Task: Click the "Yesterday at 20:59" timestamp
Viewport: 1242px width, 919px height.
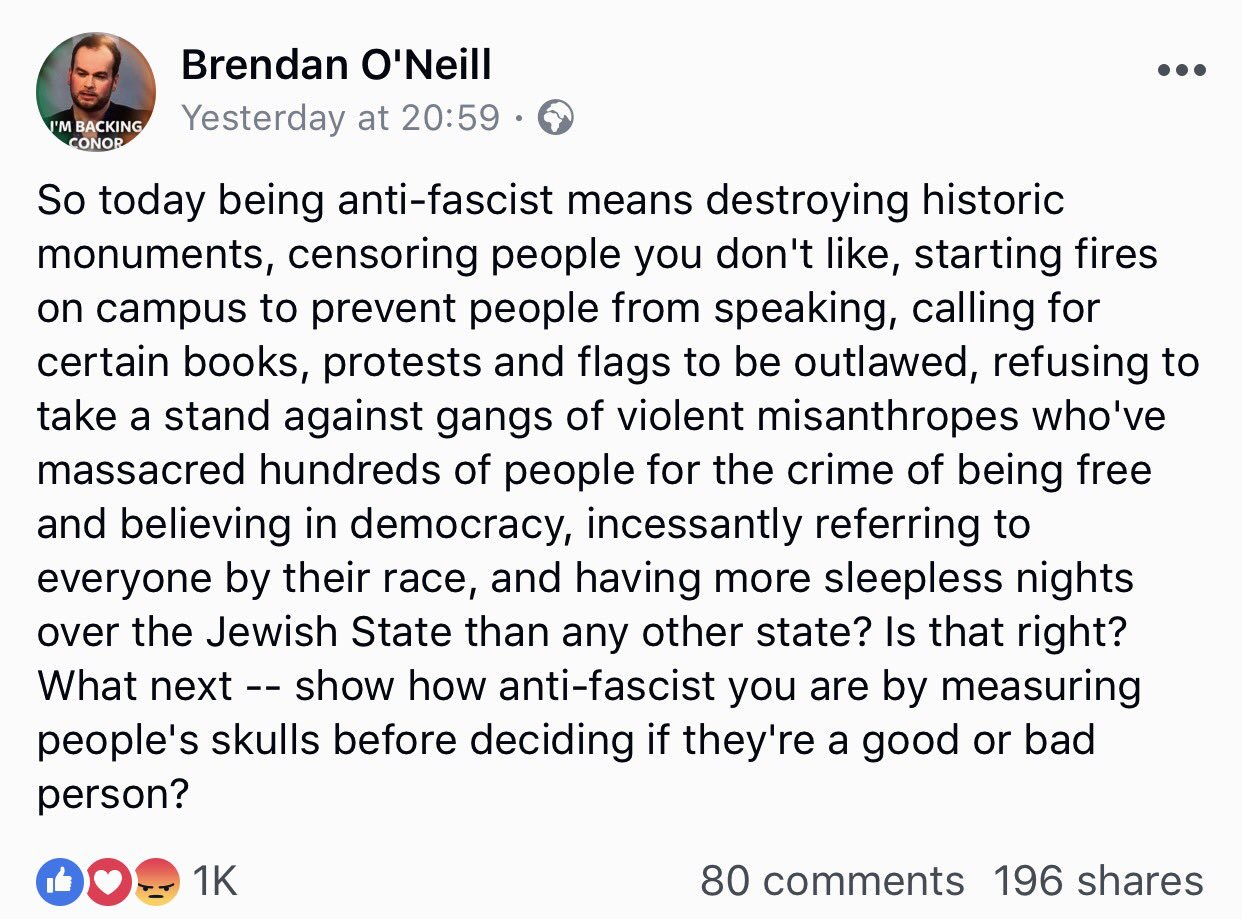Action: [340, 119]
